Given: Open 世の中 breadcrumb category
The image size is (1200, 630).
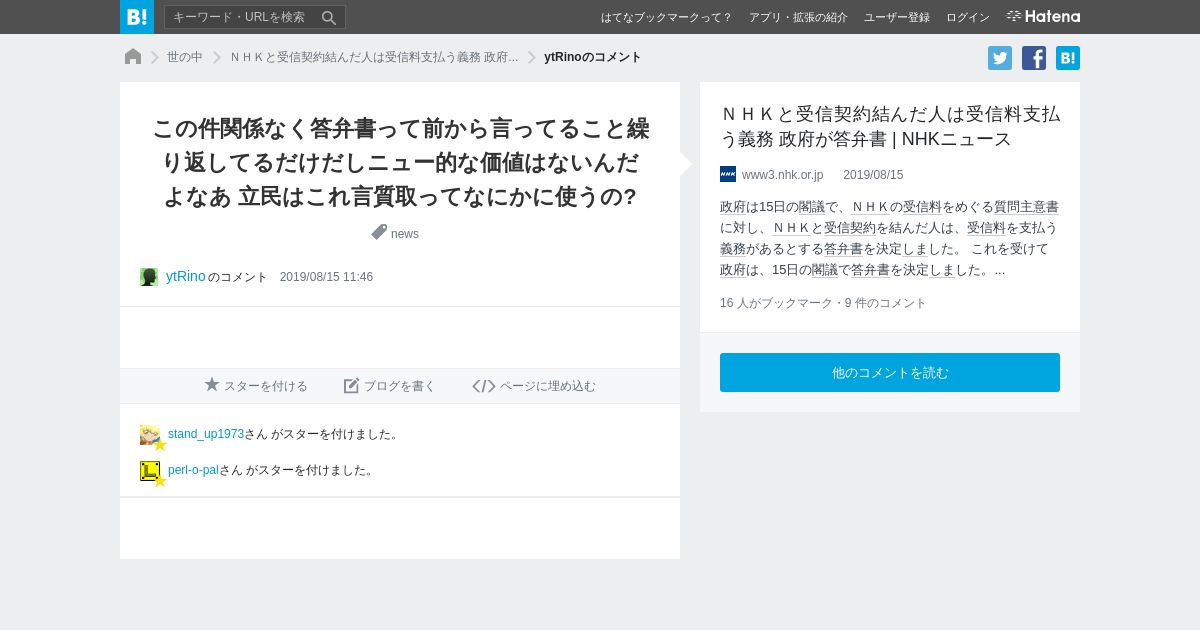Looking at the screenshot, I should pyautogui.click(x=185, y=57).
